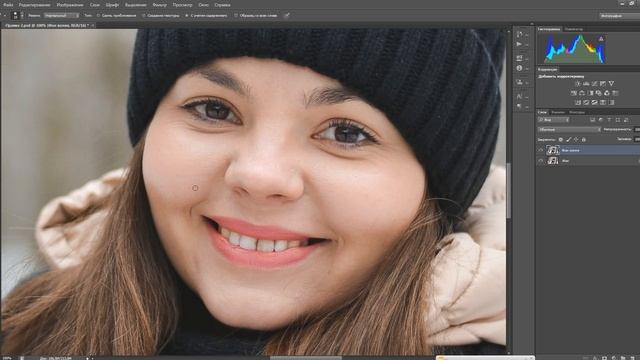Screen dimensions: 640x360
Task: Open the layer filter Вид dropdown
Action: 553,120
